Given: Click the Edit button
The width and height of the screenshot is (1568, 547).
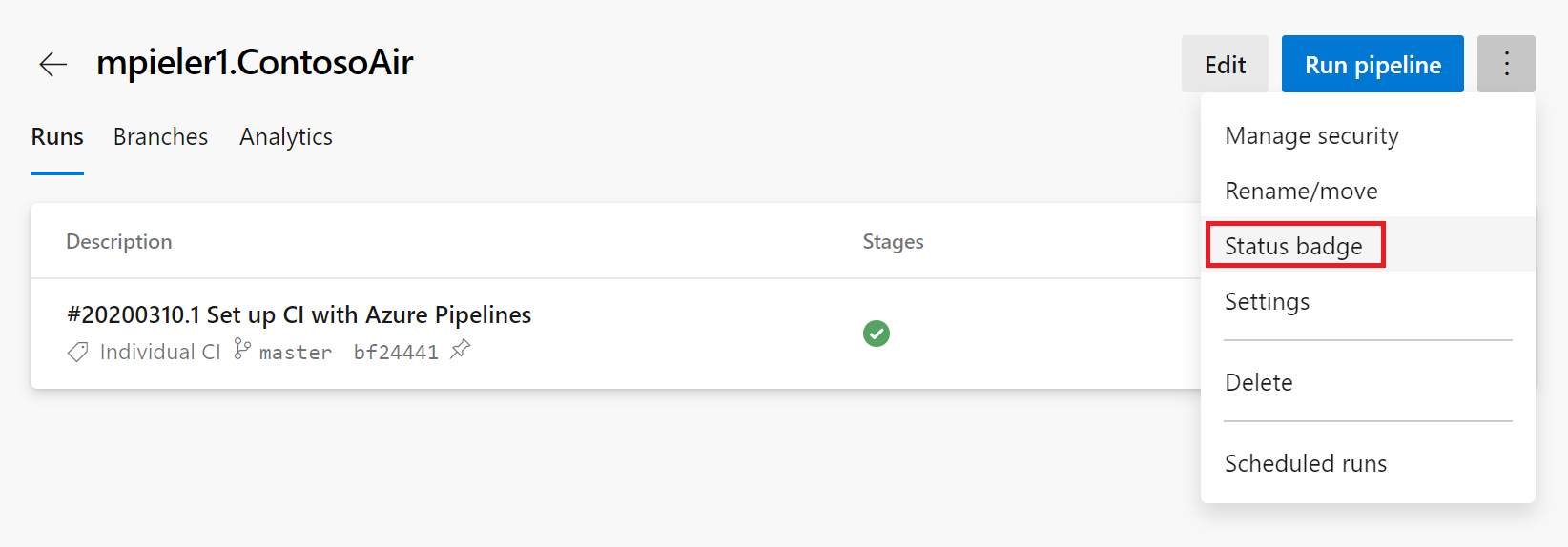Looking at the screenshot, I should coord(1225,64).
